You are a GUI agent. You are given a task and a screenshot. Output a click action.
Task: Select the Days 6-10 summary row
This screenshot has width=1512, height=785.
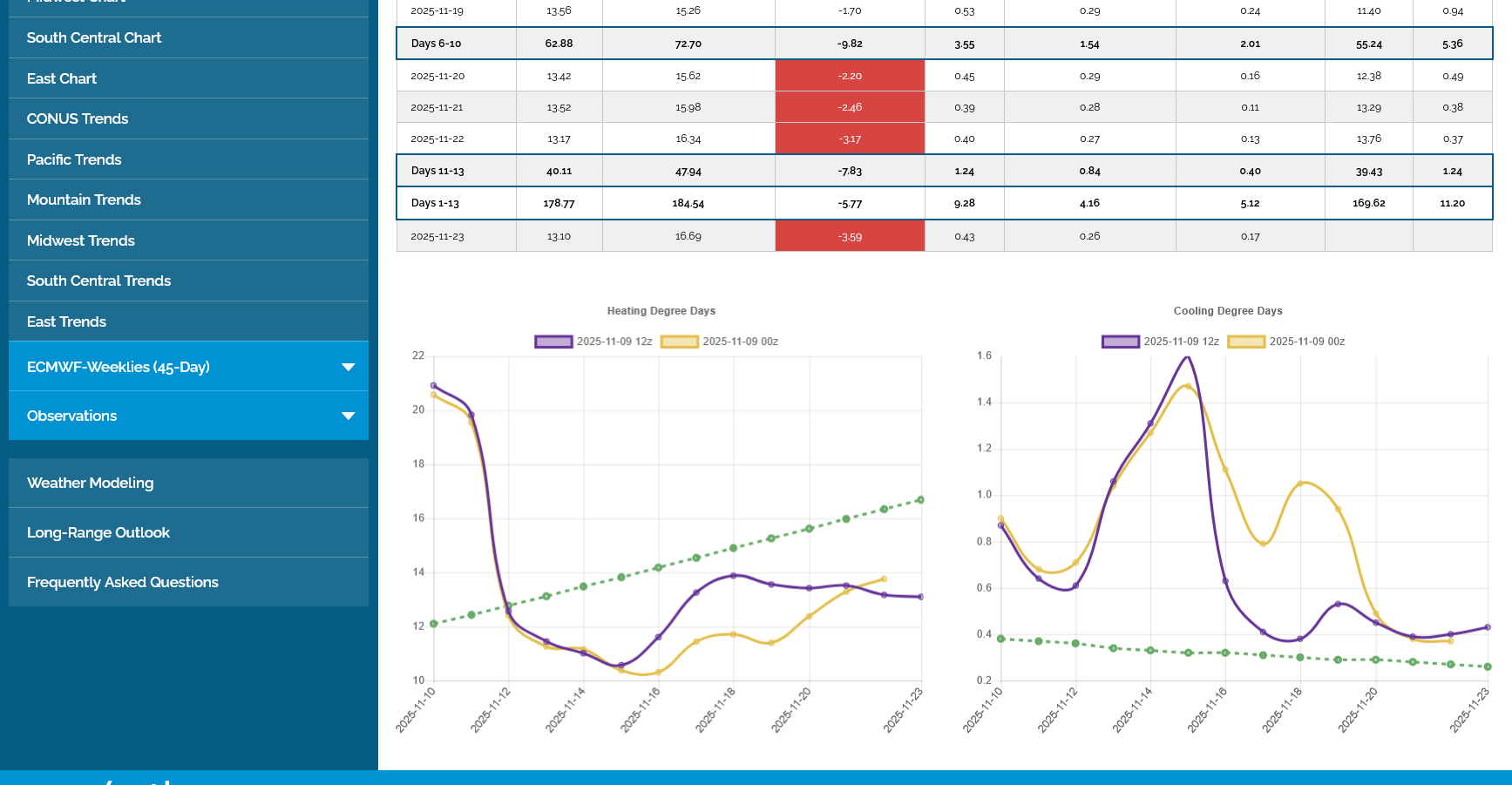[x=436, y=44]
